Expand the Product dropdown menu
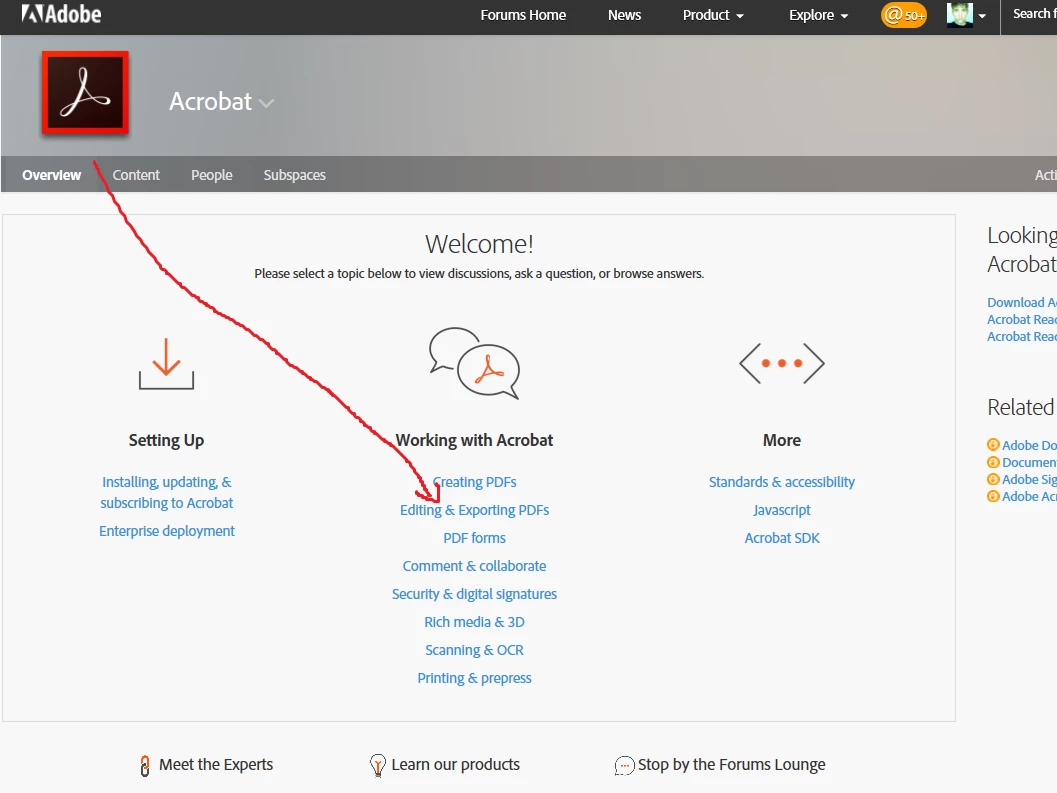The image size is (1057, 793). click(713, 15)
